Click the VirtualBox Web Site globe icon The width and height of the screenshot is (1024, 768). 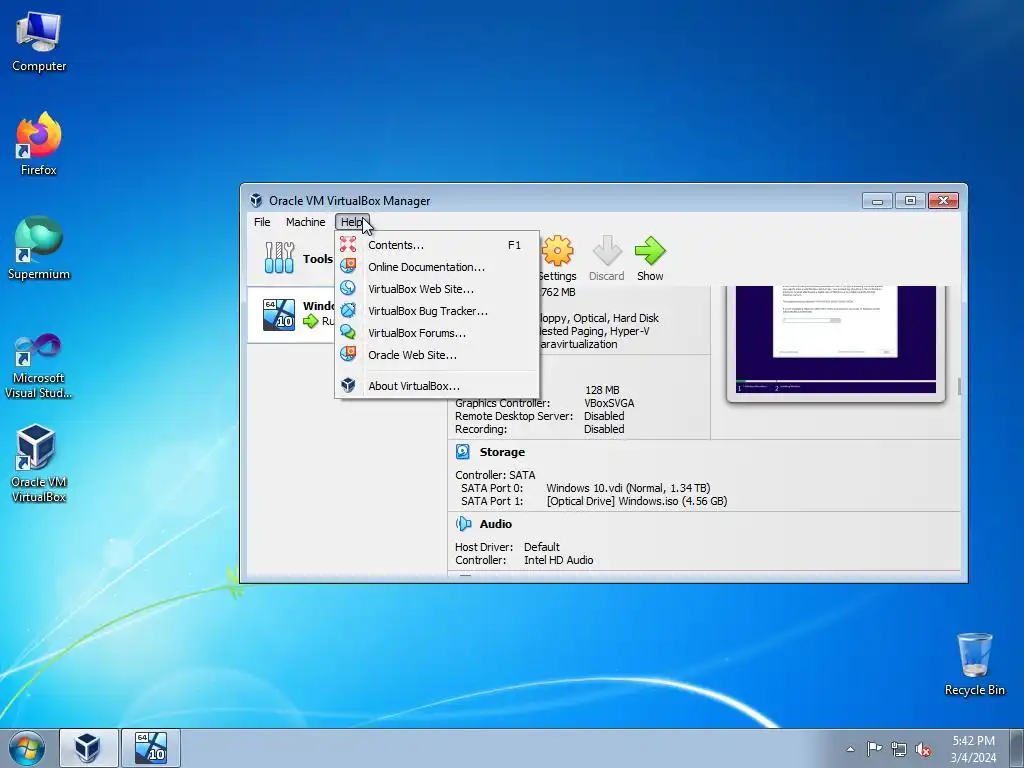348,288
